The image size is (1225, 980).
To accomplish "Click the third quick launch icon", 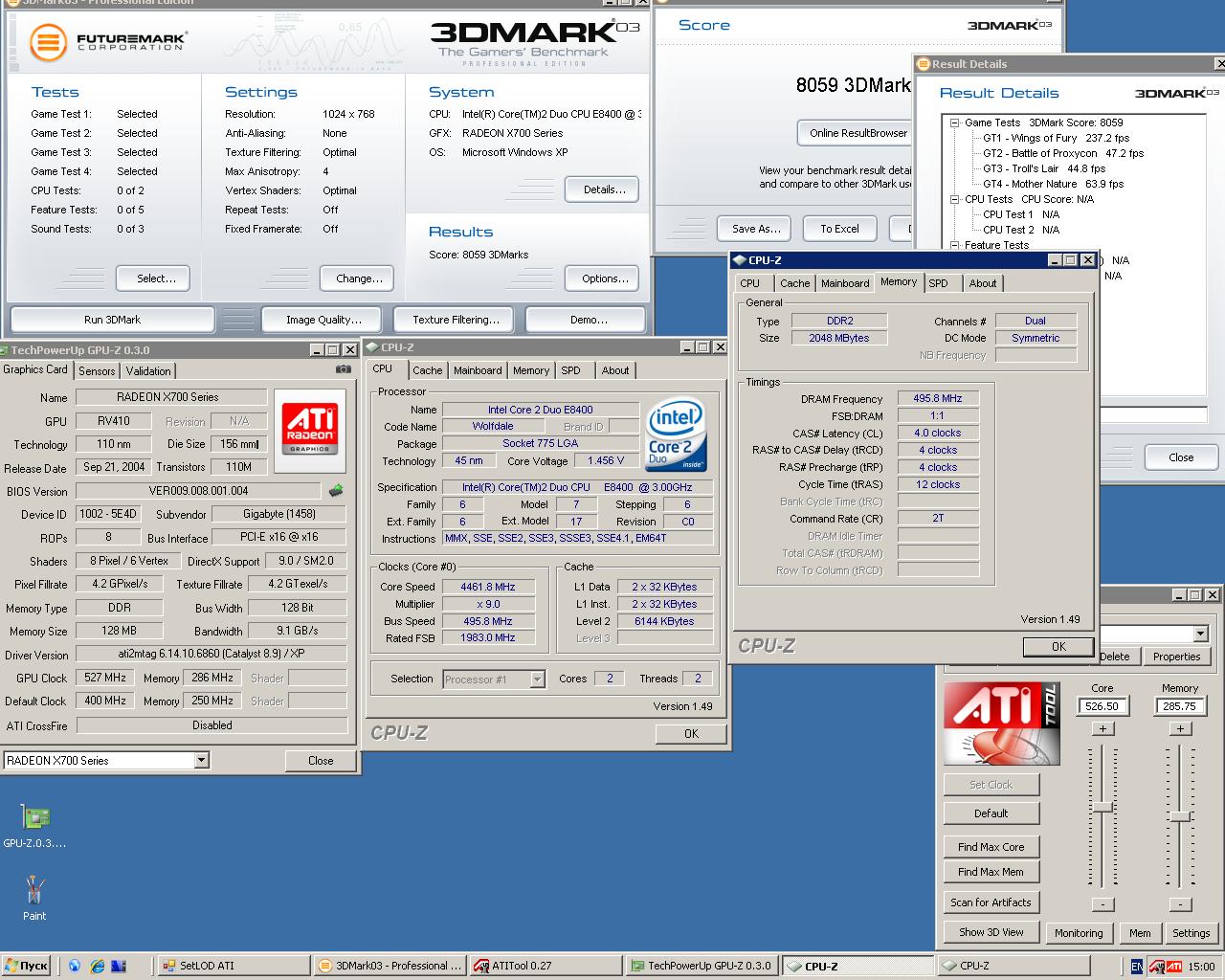I will point(118,966).
